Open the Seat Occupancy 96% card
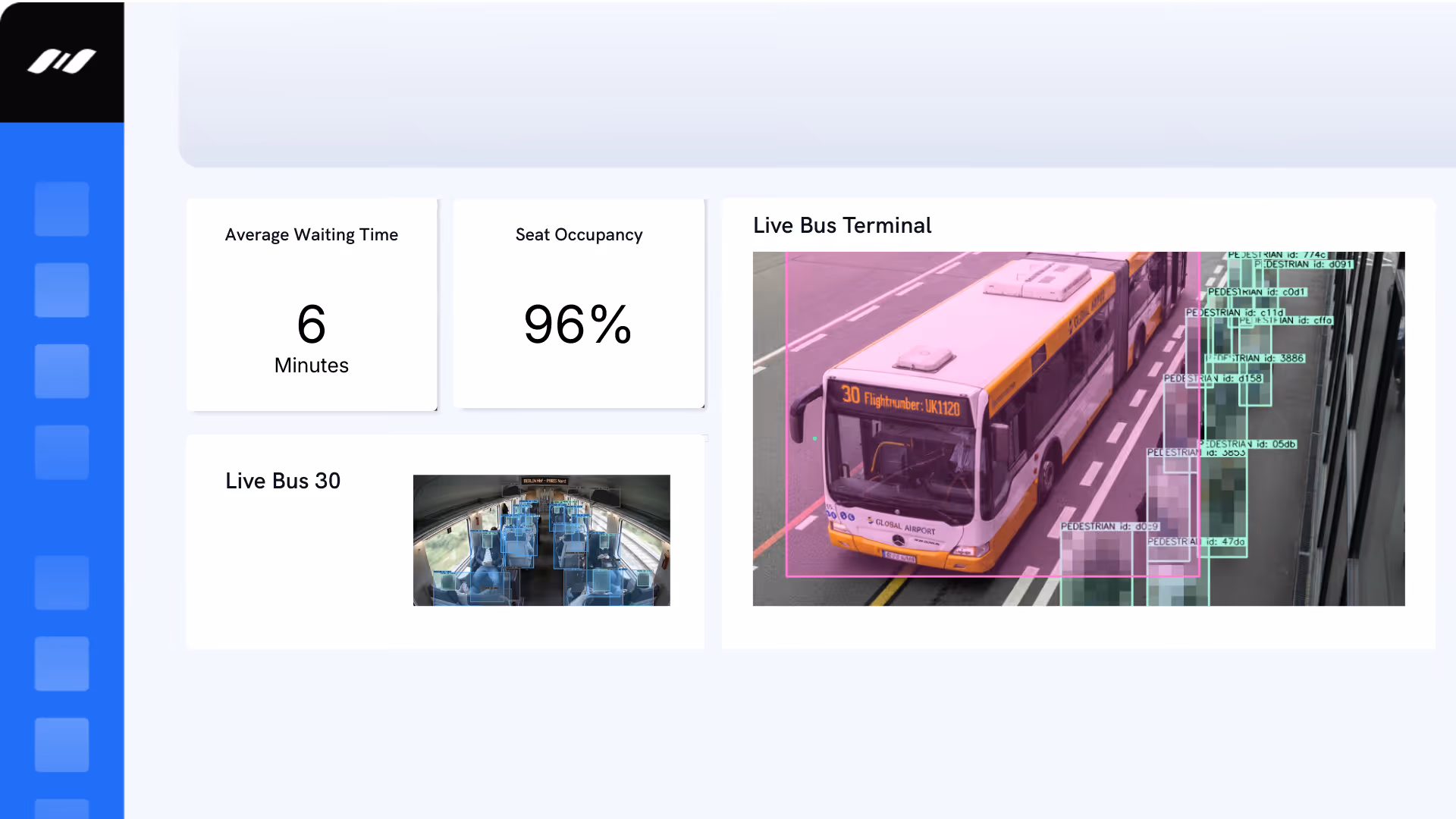1456x819 pixels. [579, 303]
